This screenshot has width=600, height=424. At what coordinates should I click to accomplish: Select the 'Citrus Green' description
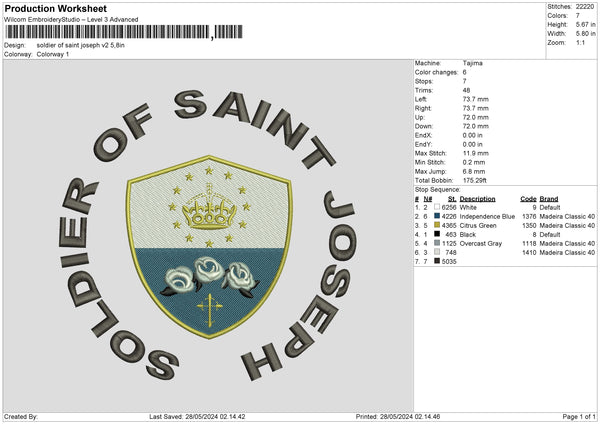click(x=478, y=226)
